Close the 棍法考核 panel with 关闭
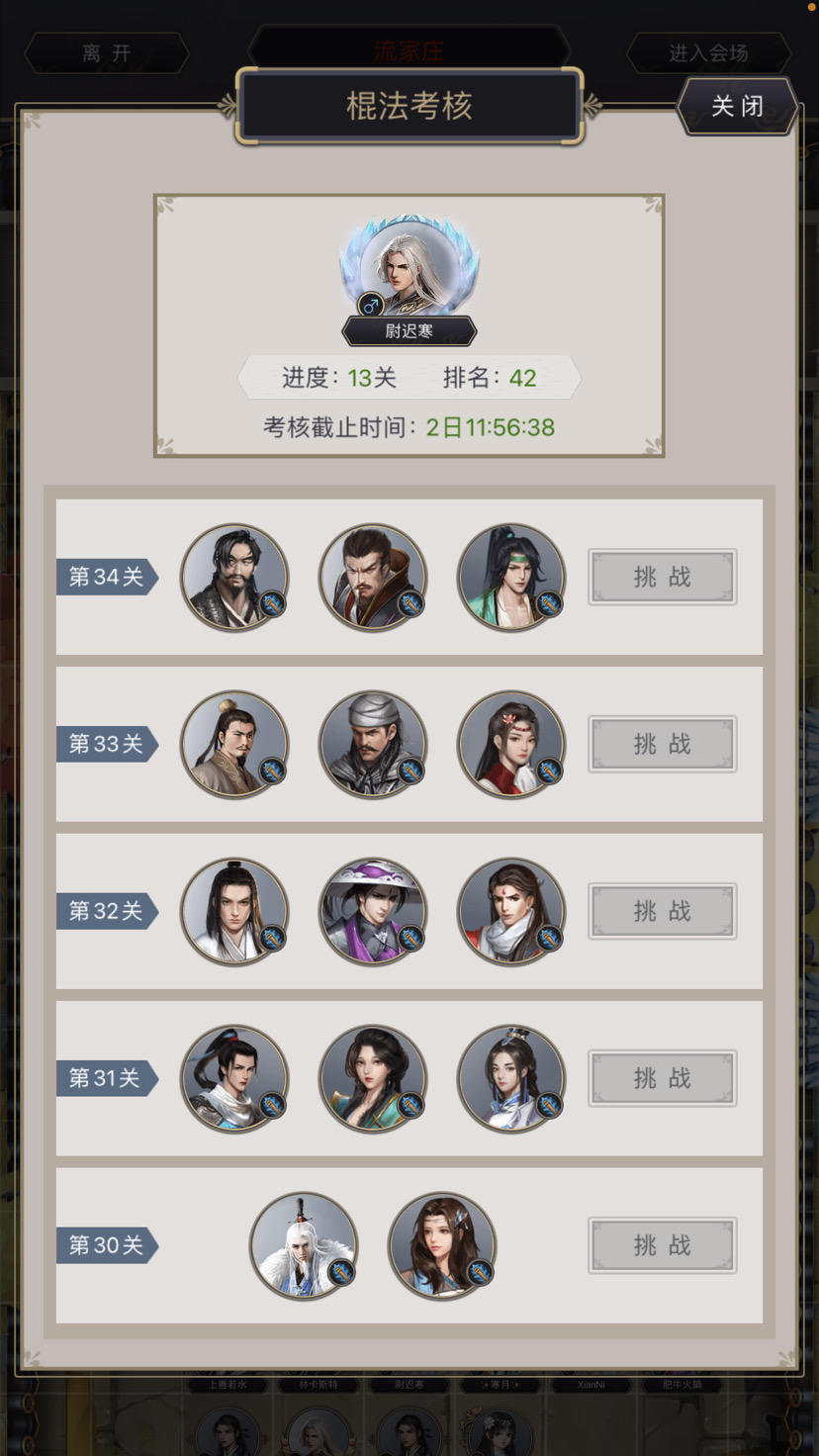This screenshot has width=819, height=1456. pos(737,106)
